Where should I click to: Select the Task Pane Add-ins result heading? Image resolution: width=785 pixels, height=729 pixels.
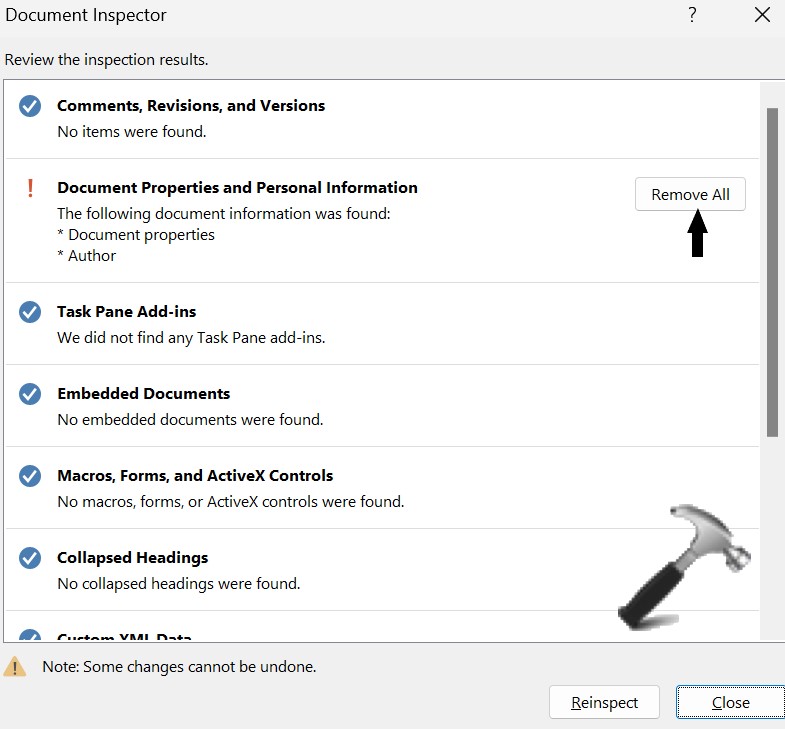point(126,312)
